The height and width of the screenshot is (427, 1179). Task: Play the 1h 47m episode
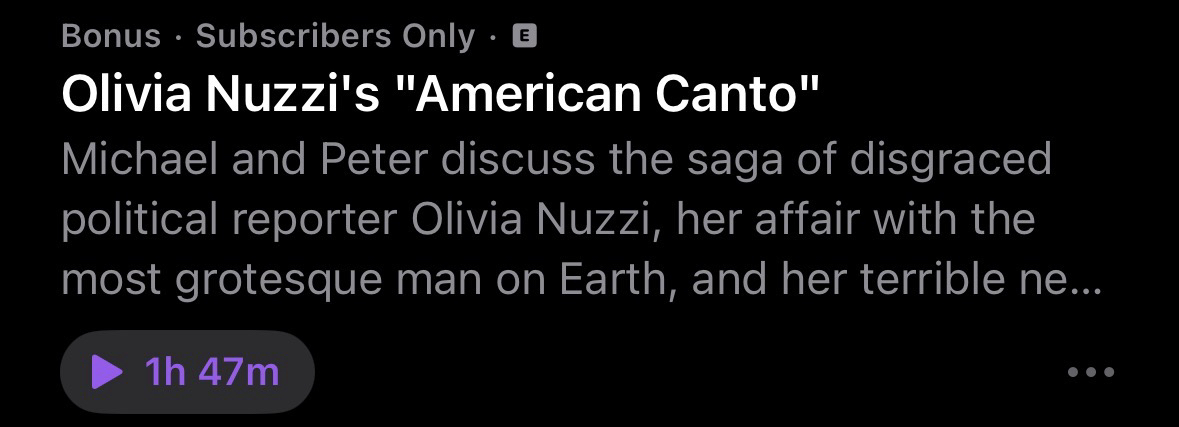coord(187,373)
